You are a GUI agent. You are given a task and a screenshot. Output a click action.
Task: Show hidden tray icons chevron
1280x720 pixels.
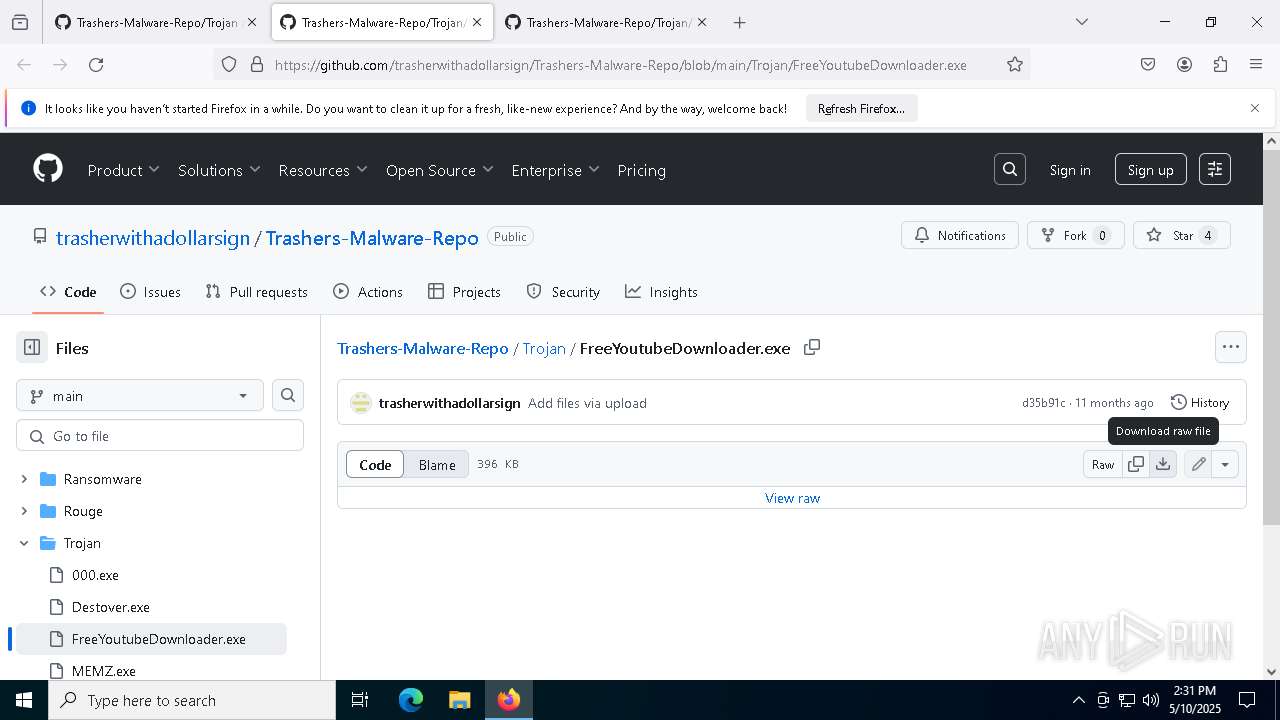coord(1078,700)
